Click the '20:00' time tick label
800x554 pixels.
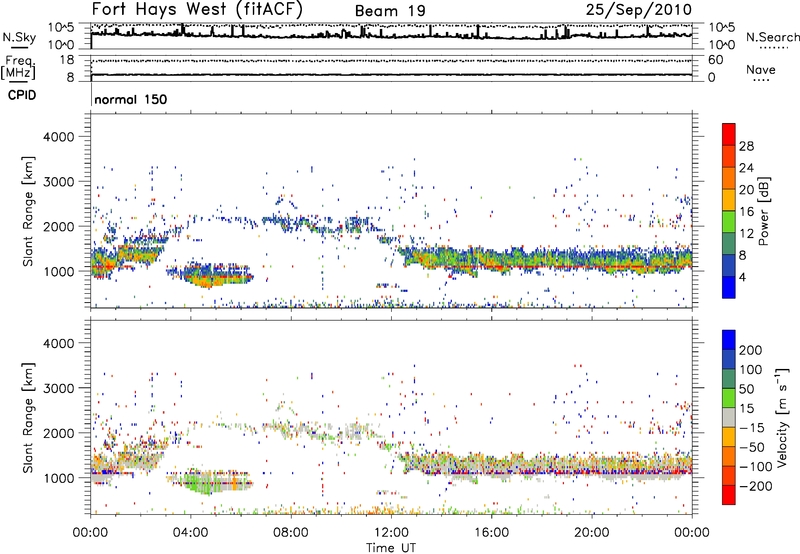tap(592, 533)
